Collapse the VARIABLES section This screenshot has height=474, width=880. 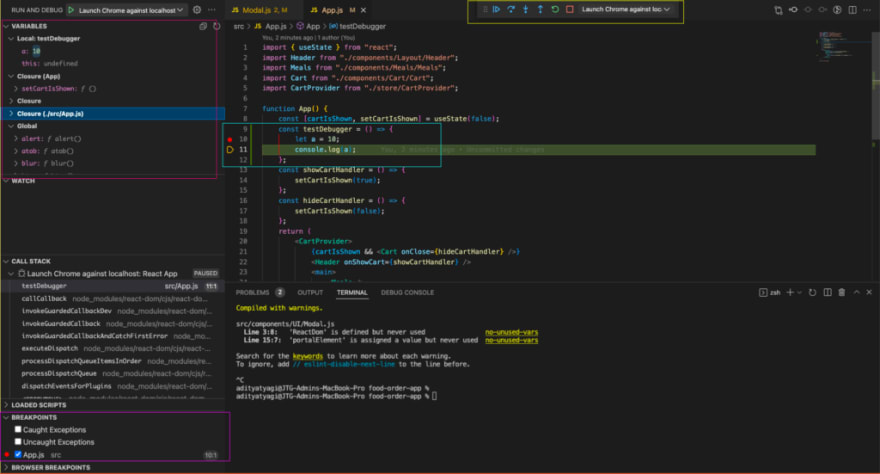pos(6,26)
